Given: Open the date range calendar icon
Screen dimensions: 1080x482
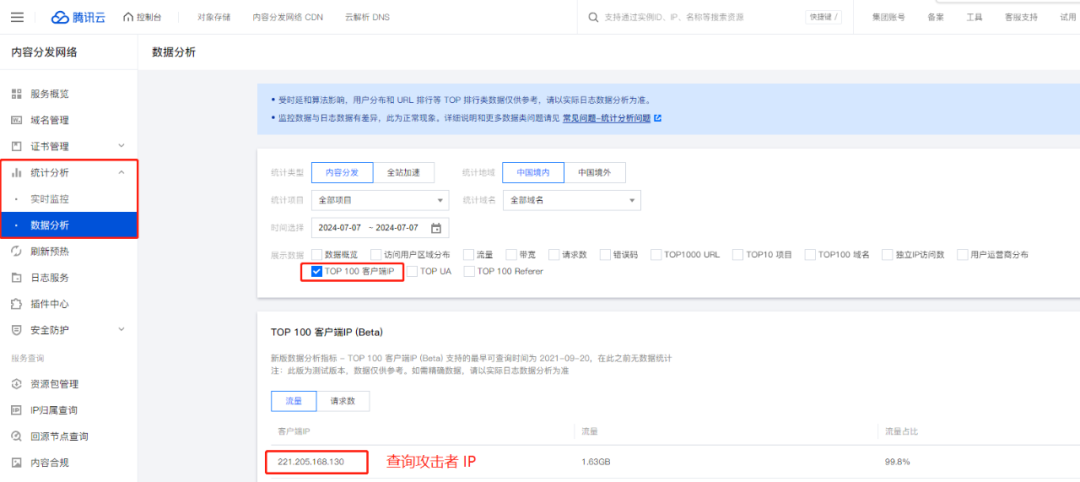Looking at the screenshot, I should [x=435, y=227].
